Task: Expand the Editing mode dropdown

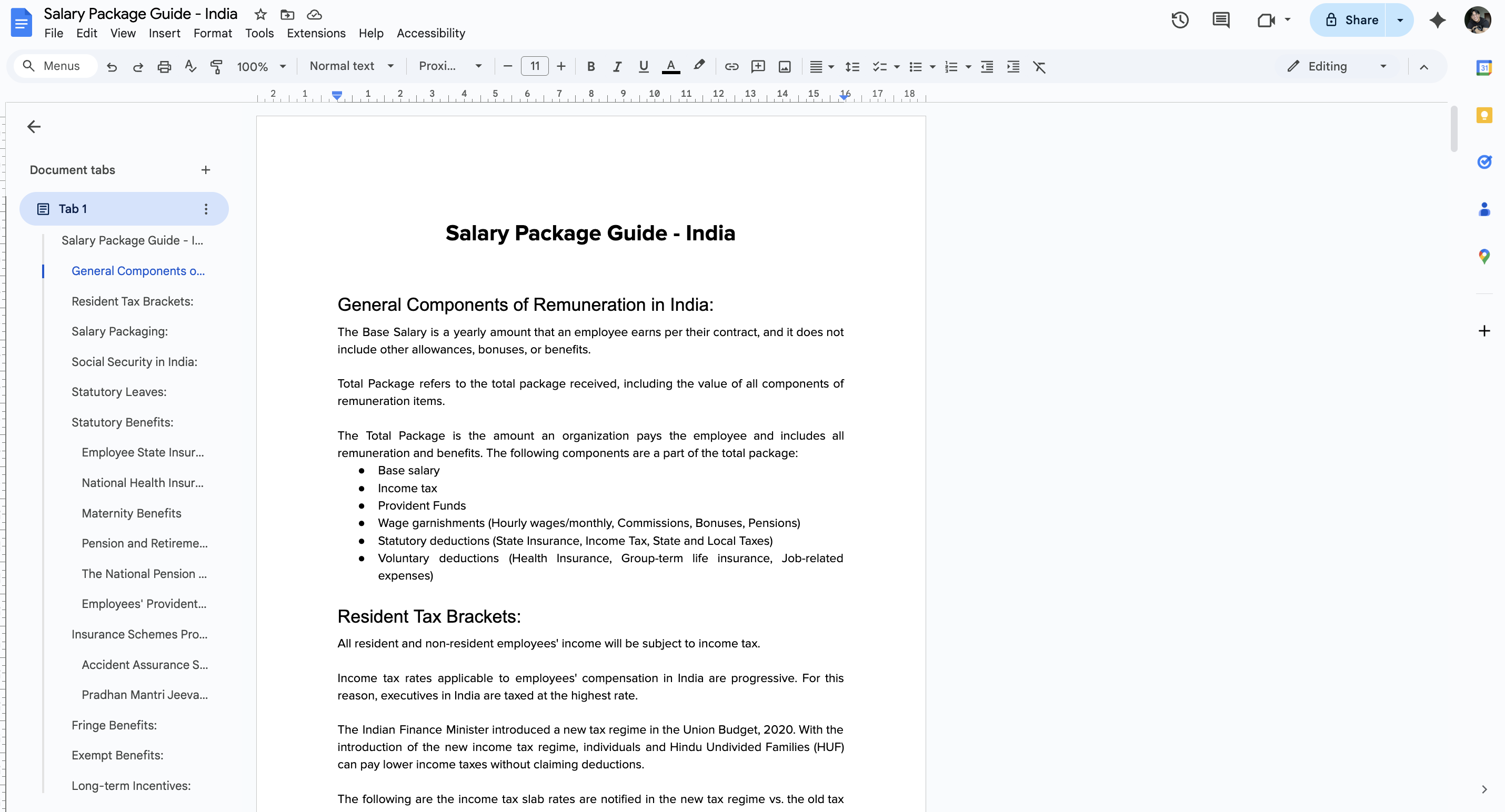Action: [1337, 67]
